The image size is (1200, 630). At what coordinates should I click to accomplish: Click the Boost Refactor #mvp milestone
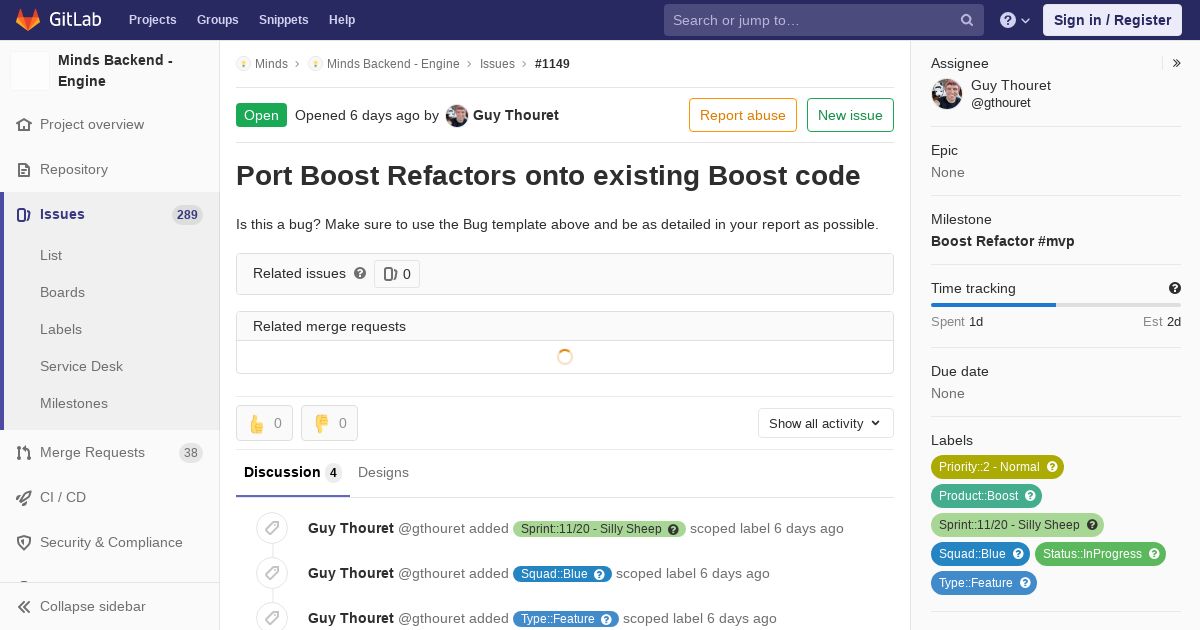[x=1003, y=241]
